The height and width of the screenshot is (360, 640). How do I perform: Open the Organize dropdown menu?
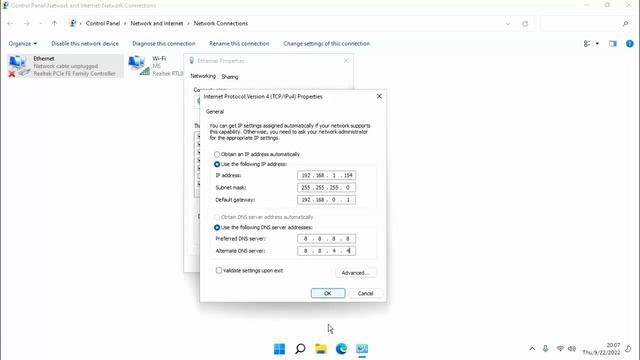point(23,44)
